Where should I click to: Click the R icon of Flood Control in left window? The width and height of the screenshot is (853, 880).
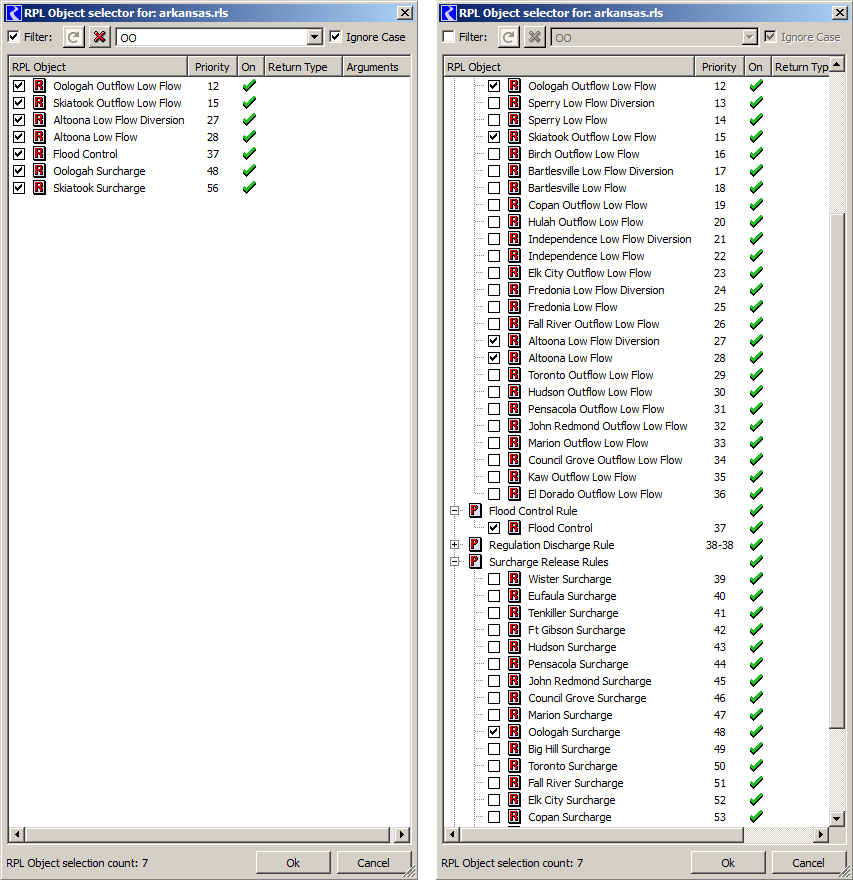pyautogui.click(x=39, y=154)
